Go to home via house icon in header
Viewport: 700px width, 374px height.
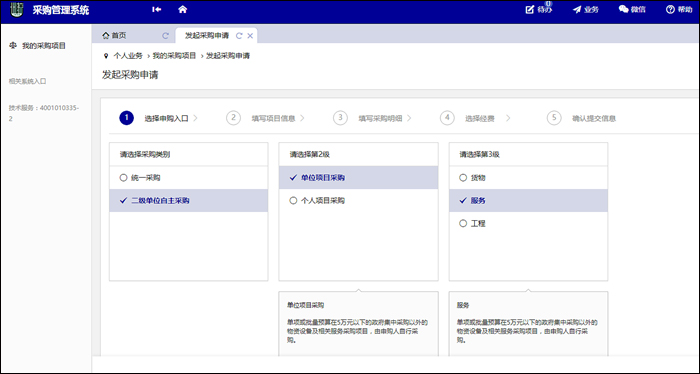(x=183, y=9)
